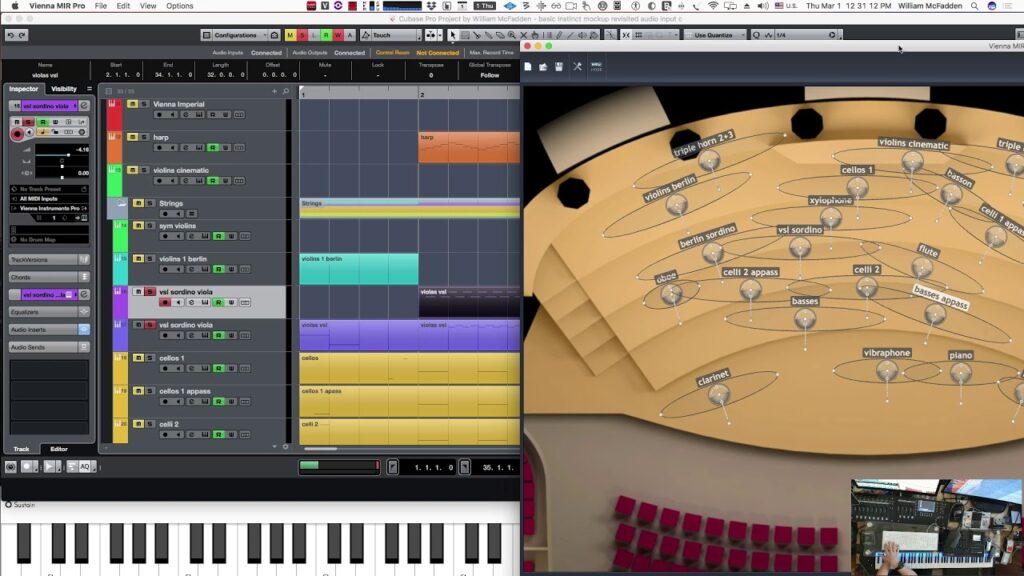Viewport: 1024px width, 576px height.
Task: Expand the Equalizers inspector section
Action: [49, 312]
